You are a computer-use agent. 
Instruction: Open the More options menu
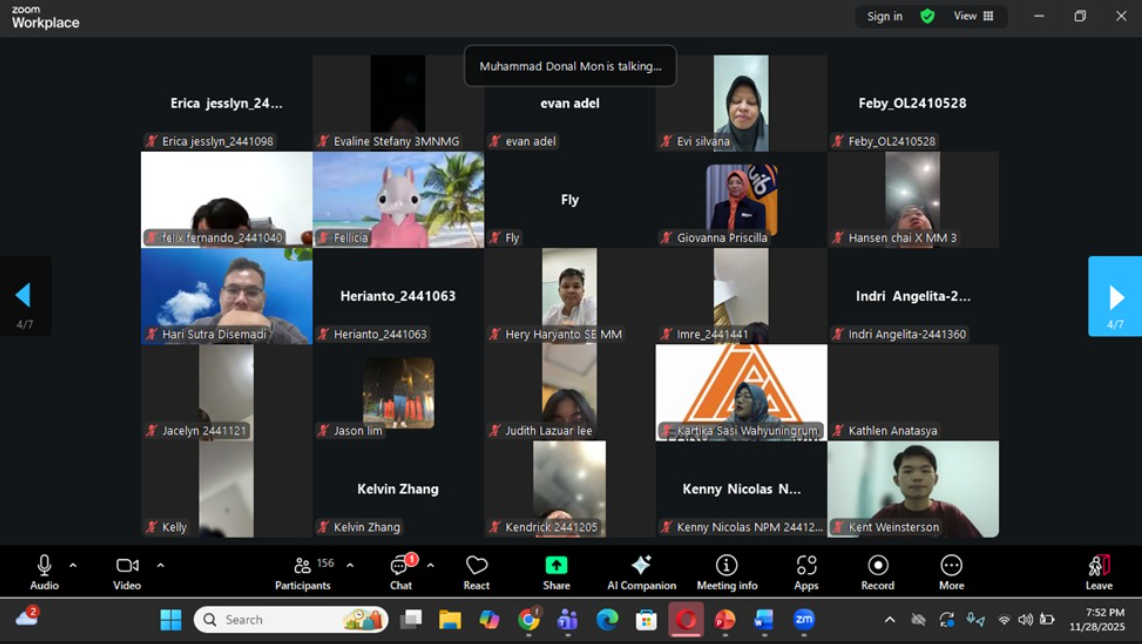point(951,571)
